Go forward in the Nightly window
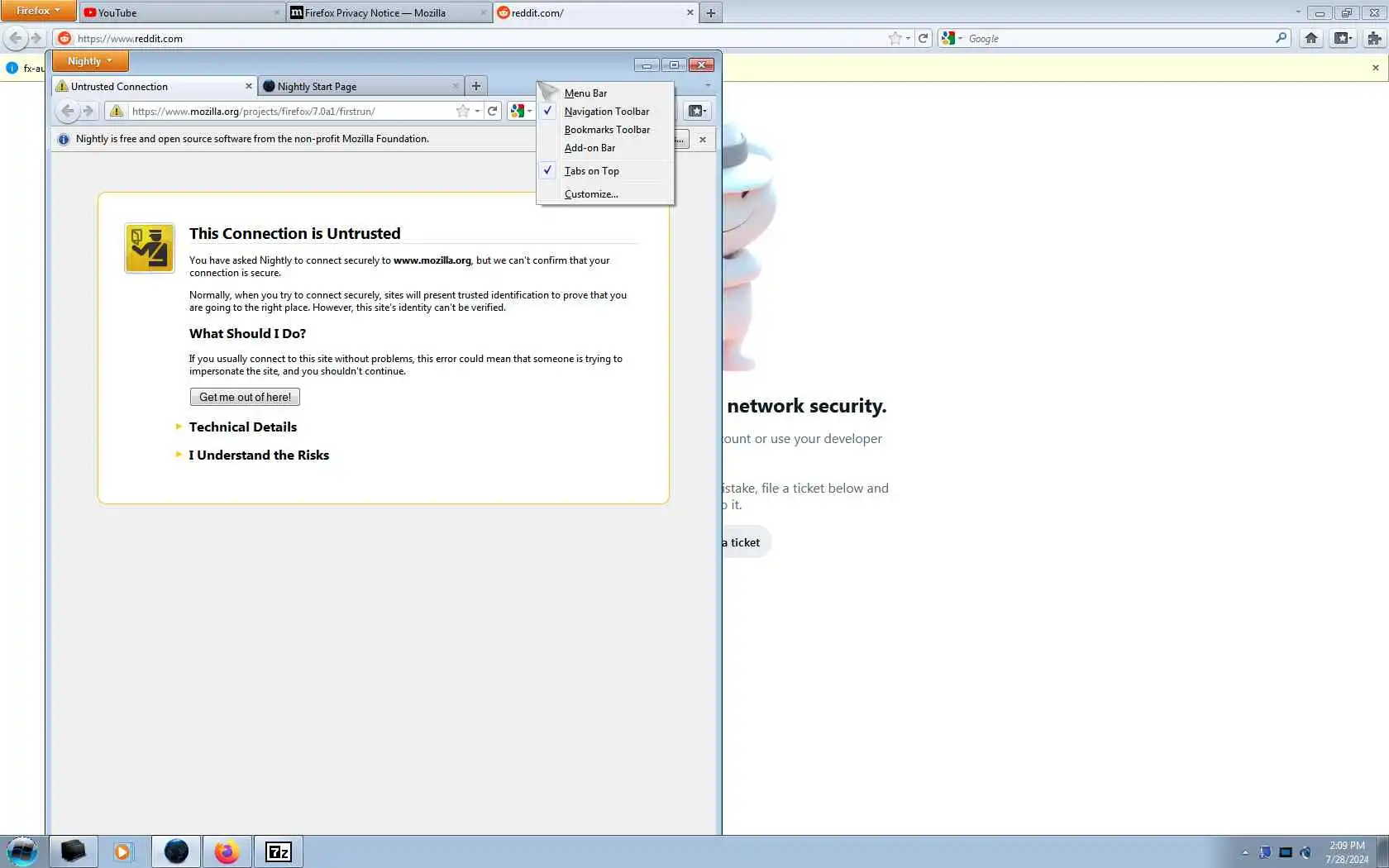Screen dimensions: 1389x868 [x=88, y=111]
